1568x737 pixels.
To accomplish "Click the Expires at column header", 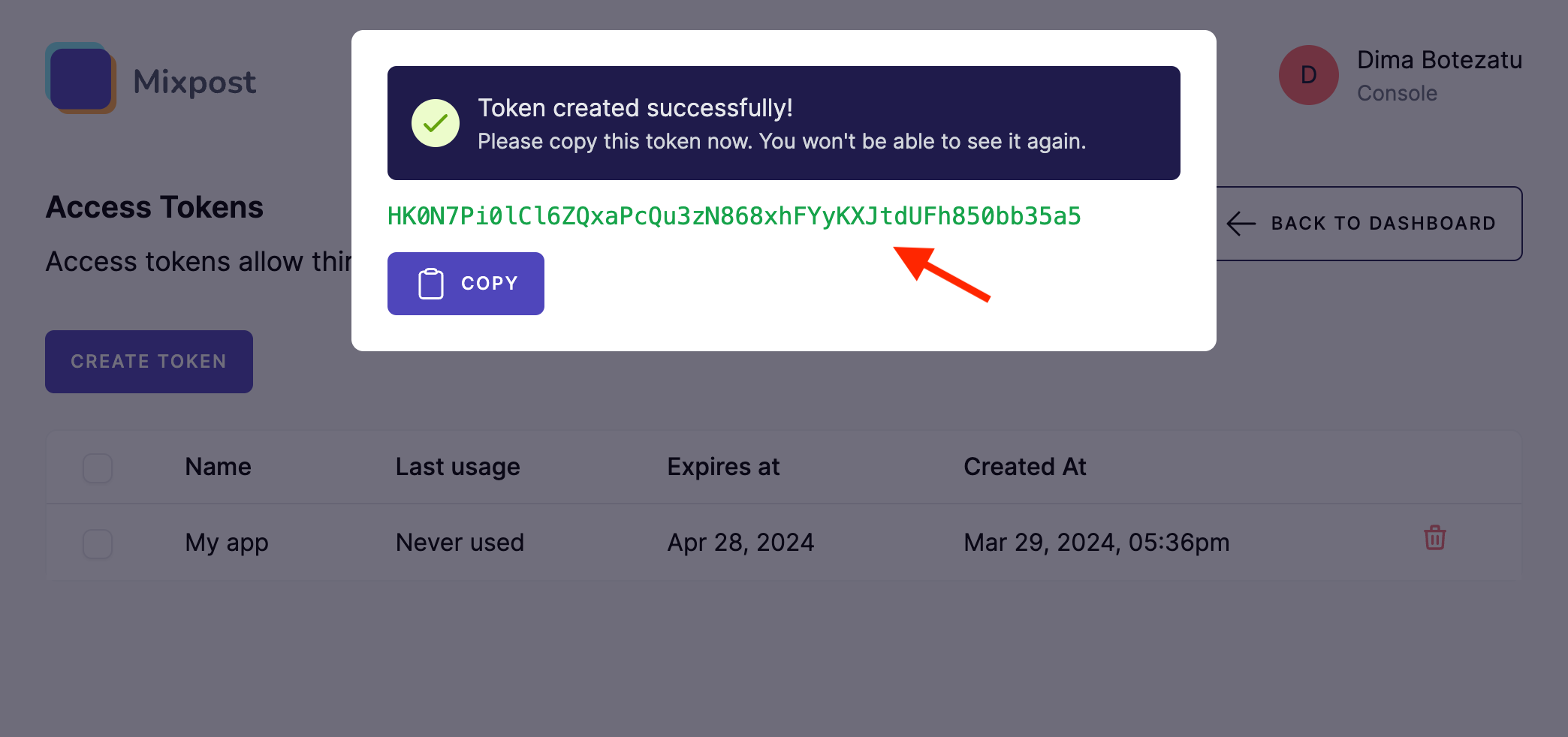I will click(x=724, y=467).
